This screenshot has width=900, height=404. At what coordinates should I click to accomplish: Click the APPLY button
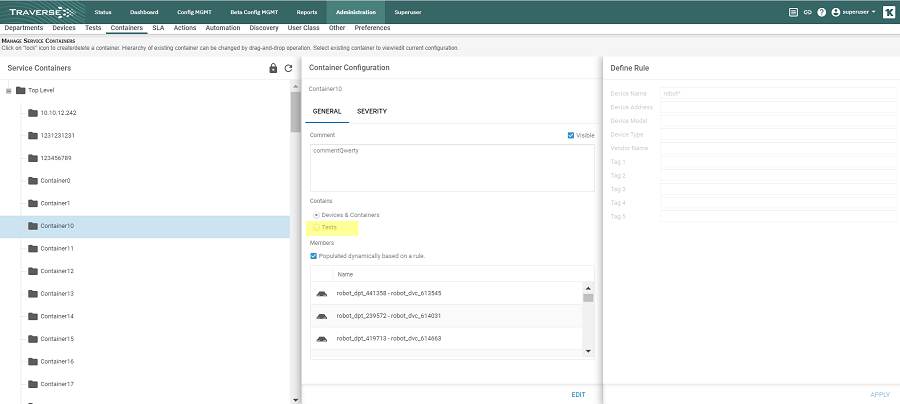tap(880, 395)
